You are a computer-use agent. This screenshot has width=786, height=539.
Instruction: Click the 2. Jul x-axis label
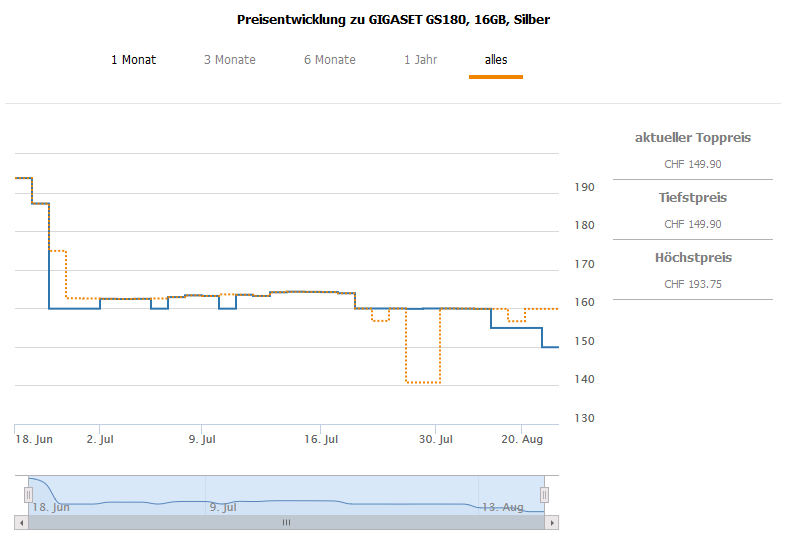pos(100,439)
